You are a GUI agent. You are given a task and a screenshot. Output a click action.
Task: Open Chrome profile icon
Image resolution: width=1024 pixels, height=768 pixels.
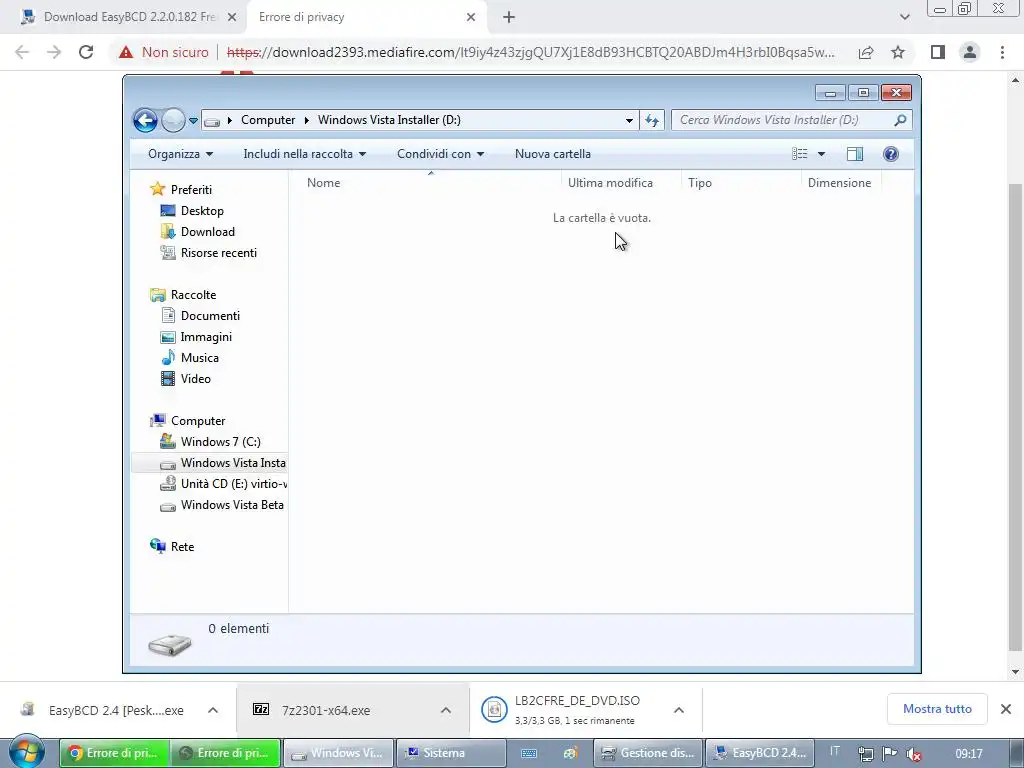pyautogui.click(x=970, y=52)
